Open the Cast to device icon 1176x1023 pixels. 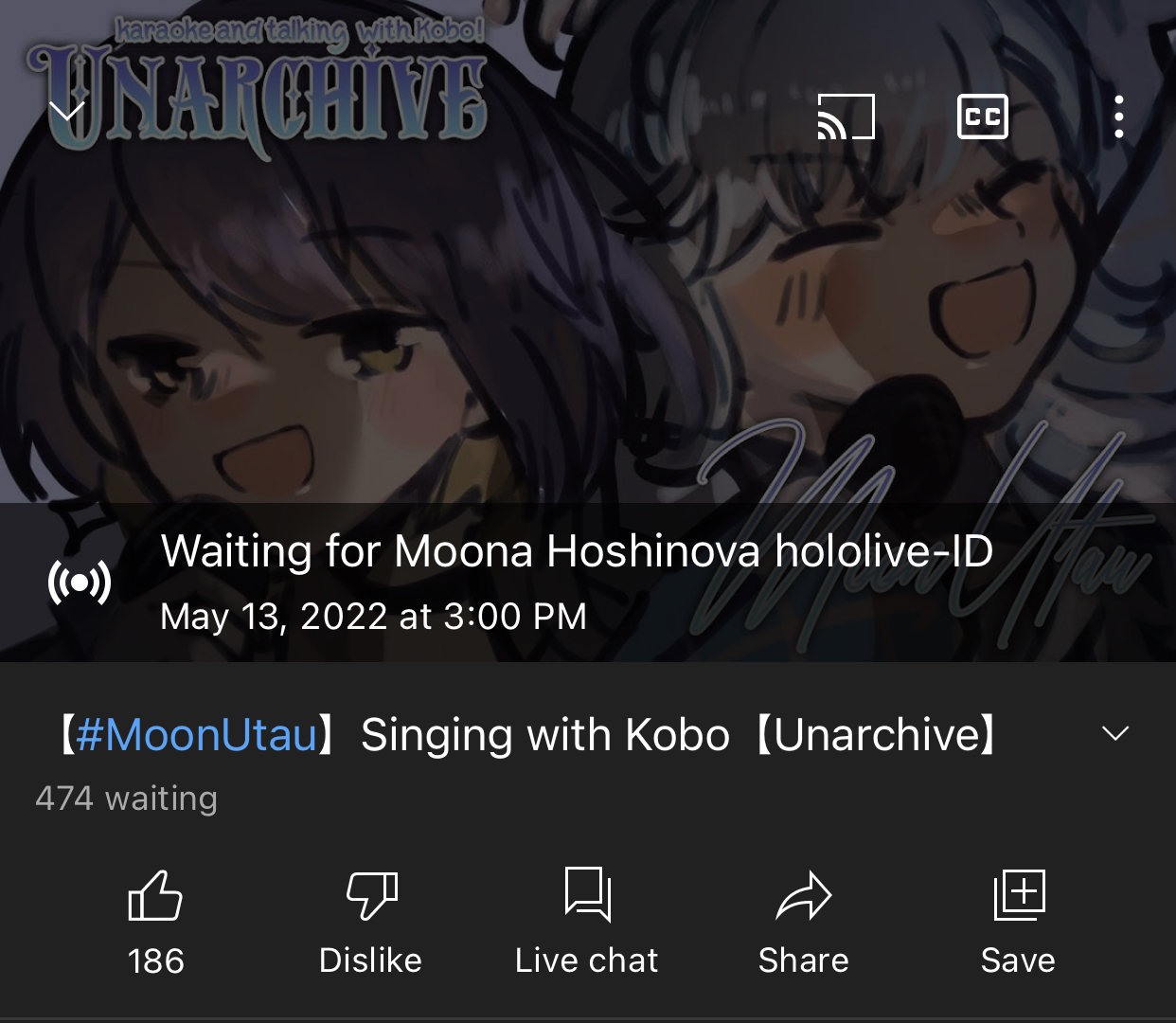click(x=846, y=117)
